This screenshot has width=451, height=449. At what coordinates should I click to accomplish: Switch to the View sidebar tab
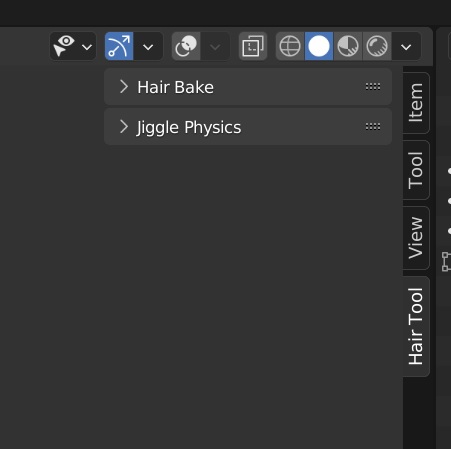tap(416, 238)
